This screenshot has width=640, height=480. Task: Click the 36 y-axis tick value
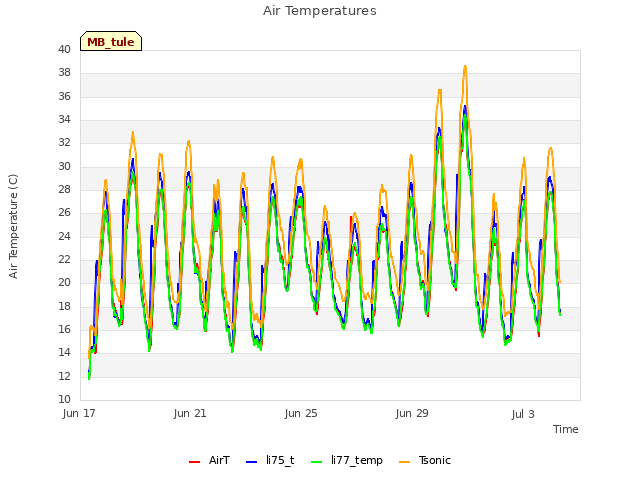pyautogui.click(x=64, y=96)
